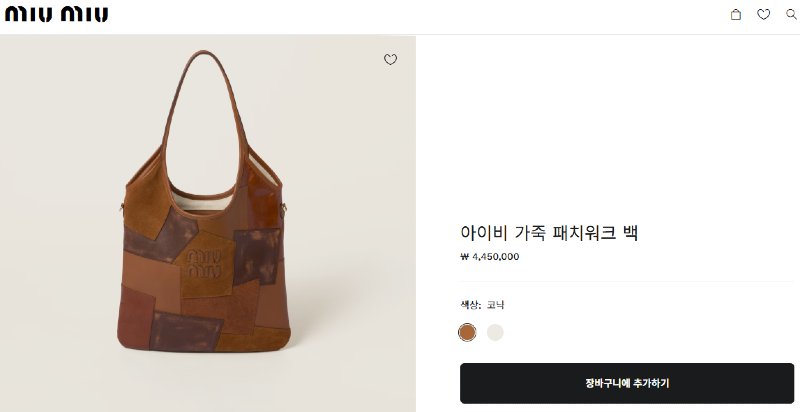
Task: Click the product title 아이비 가죽 패치워크 백
Action: pyautogui.click(x=549, y=233)
